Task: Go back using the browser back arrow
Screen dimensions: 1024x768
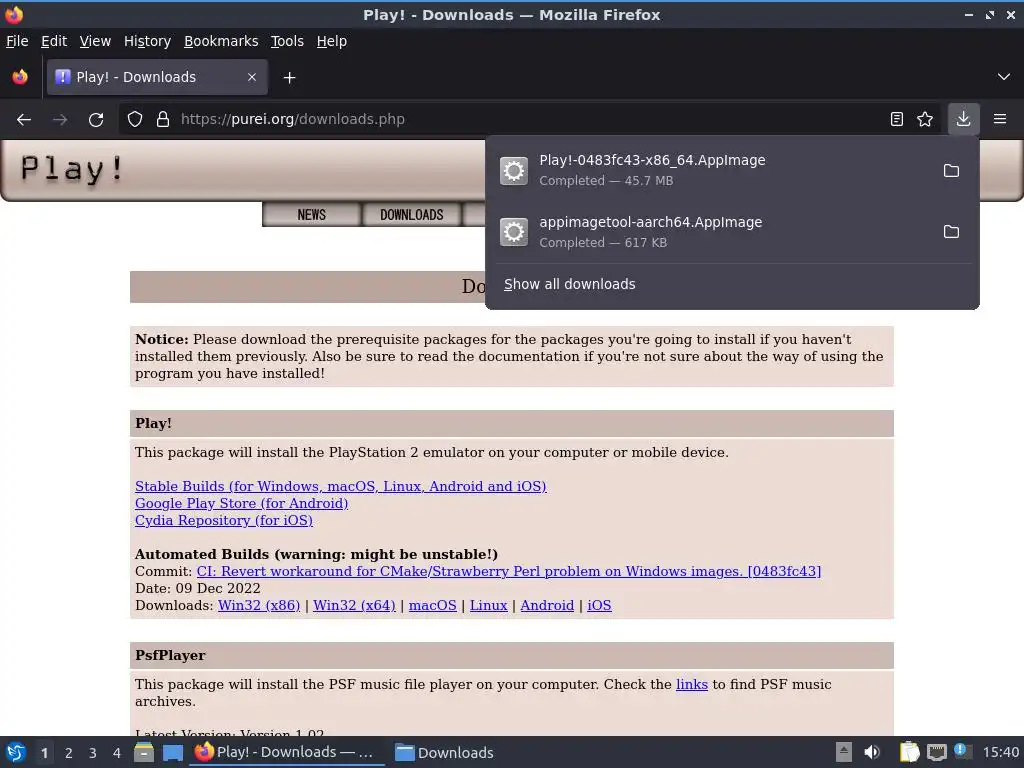Action: pyautogui.click(x=24, y=119)
